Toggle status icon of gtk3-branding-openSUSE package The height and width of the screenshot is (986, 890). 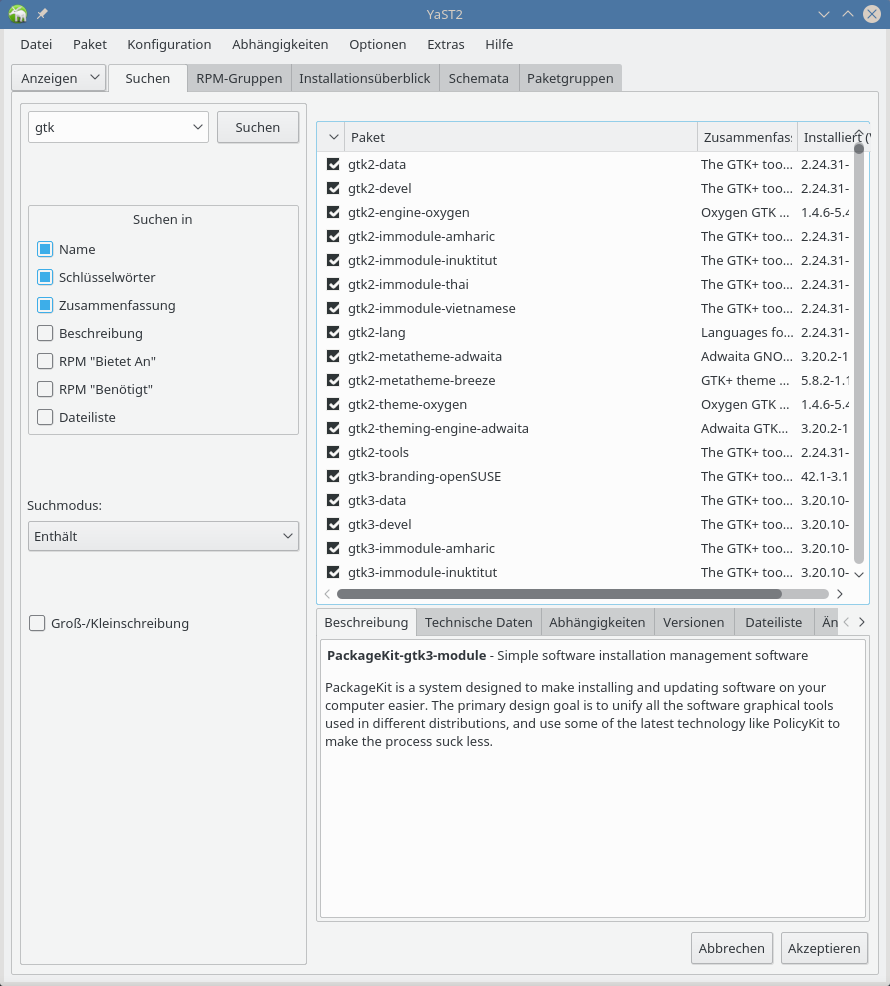333,476
